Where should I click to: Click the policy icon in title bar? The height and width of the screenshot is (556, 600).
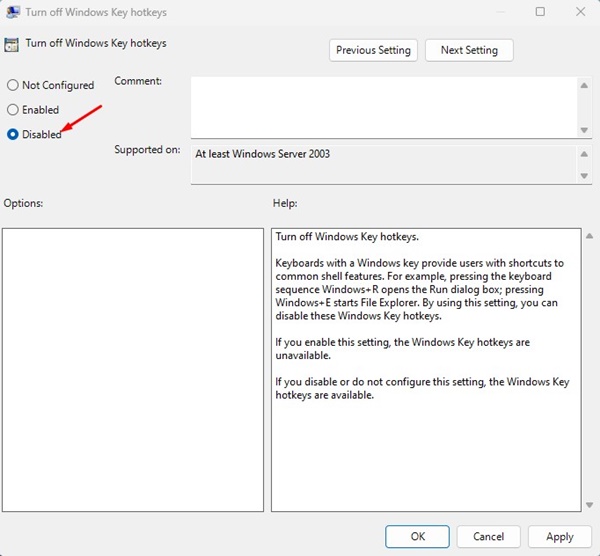[13, 12]
